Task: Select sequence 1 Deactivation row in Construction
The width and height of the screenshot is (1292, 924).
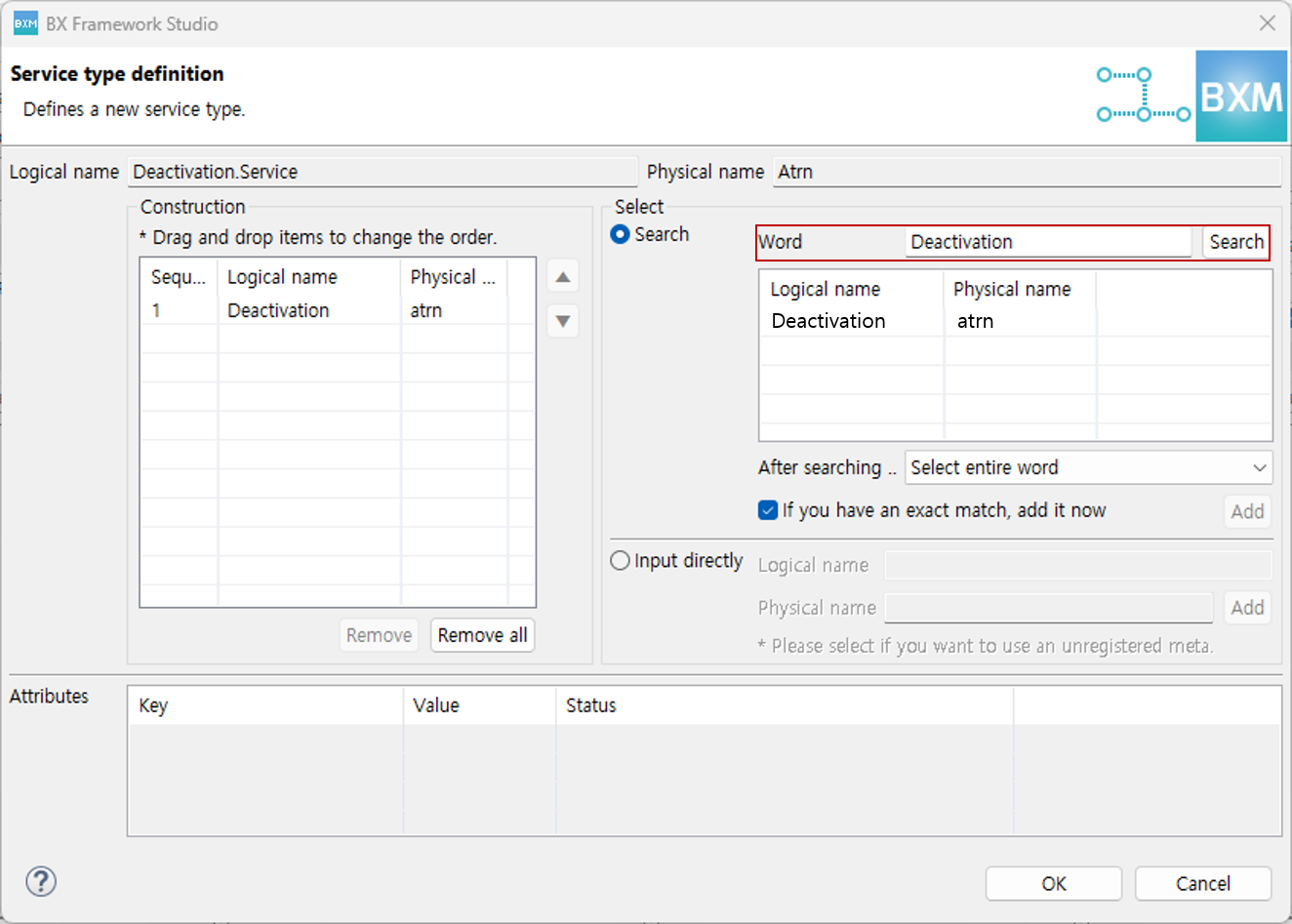Action: (278, 310)
